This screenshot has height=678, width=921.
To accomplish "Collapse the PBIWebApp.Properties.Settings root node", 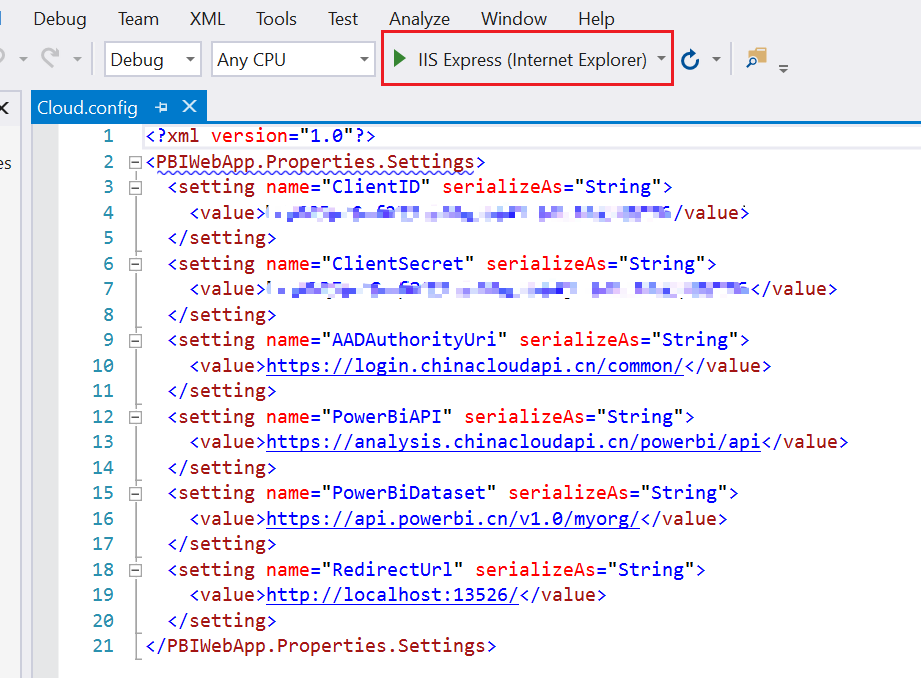I will (x=135, y=162).
